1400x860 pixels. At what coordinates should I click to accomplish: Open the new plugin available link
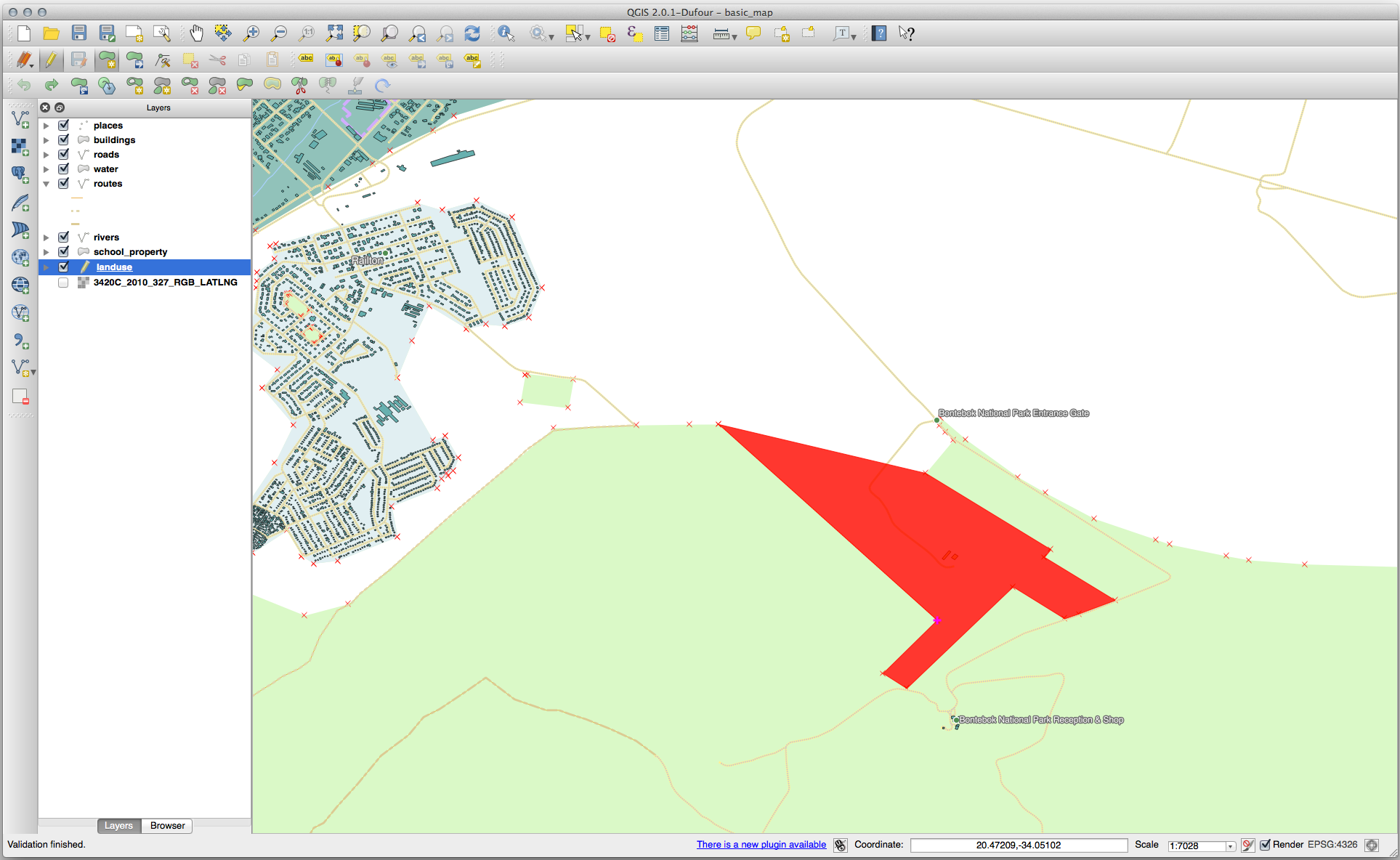point(761,845)
